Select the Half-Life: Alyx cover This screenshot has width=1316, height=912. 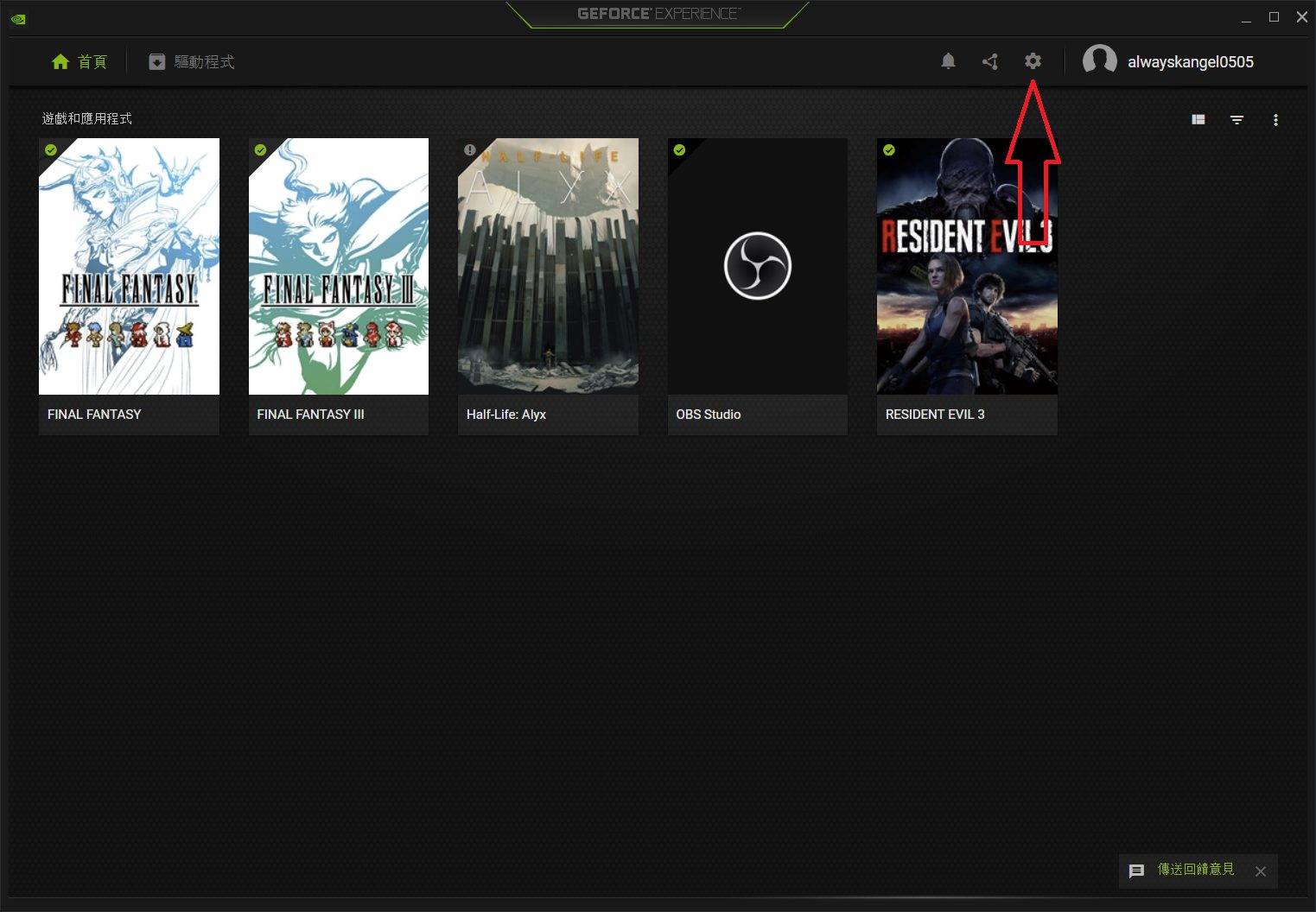[x=548, y=267]
